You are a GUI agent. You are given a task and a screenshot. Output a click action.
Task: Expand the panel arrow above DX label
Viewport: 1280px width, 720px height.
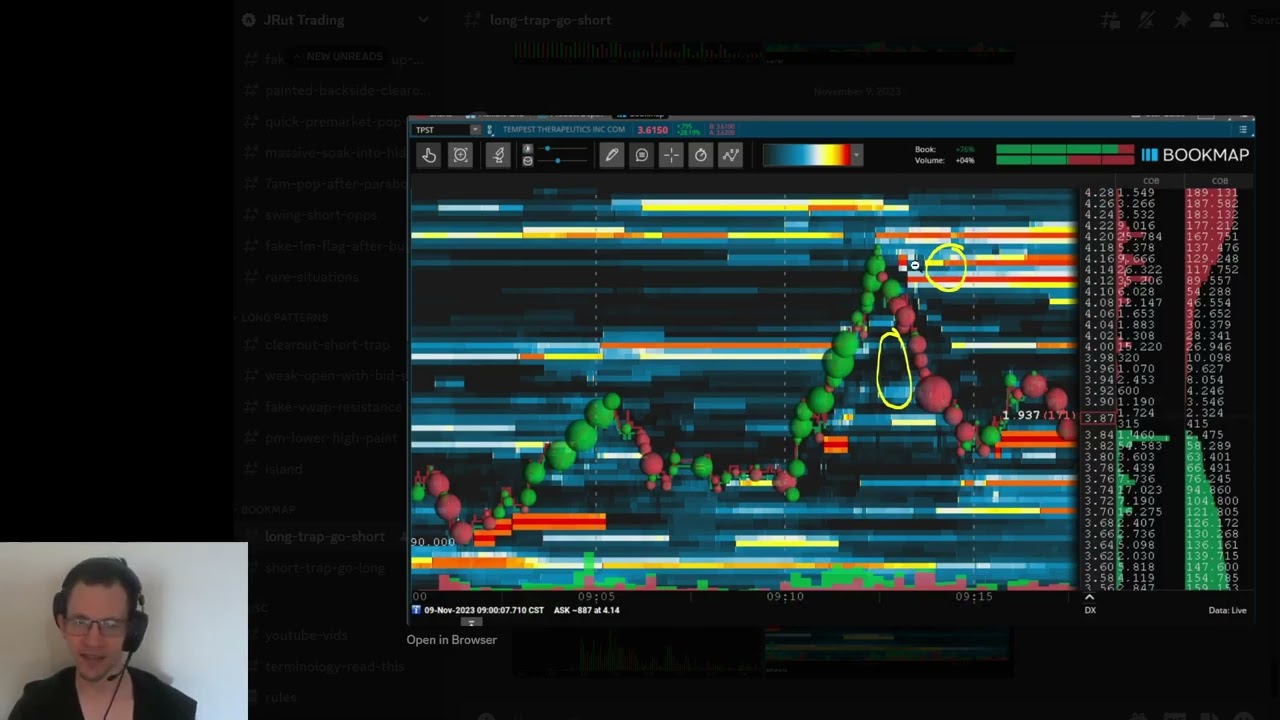(1089, 598)
